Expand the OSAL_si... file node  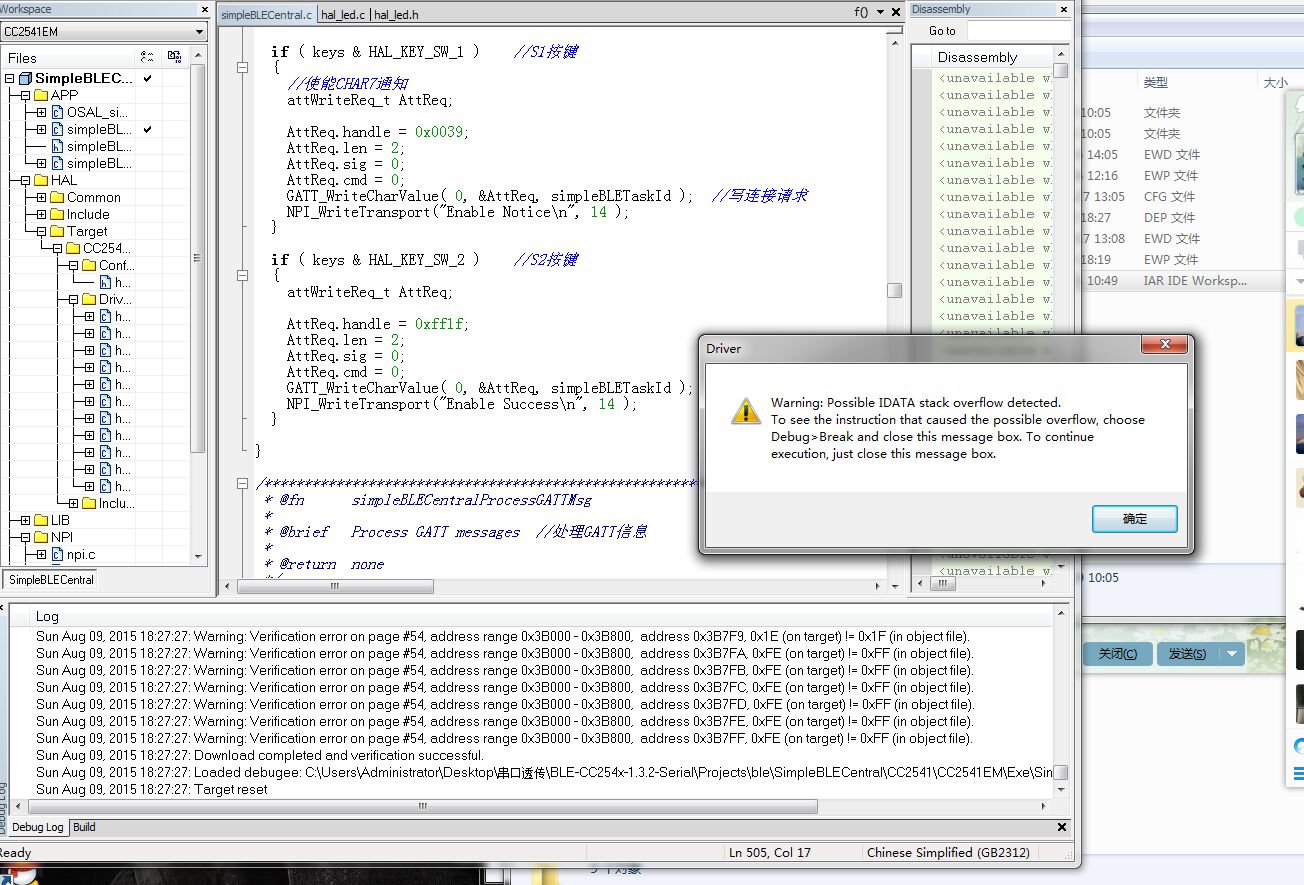point(42,112)
